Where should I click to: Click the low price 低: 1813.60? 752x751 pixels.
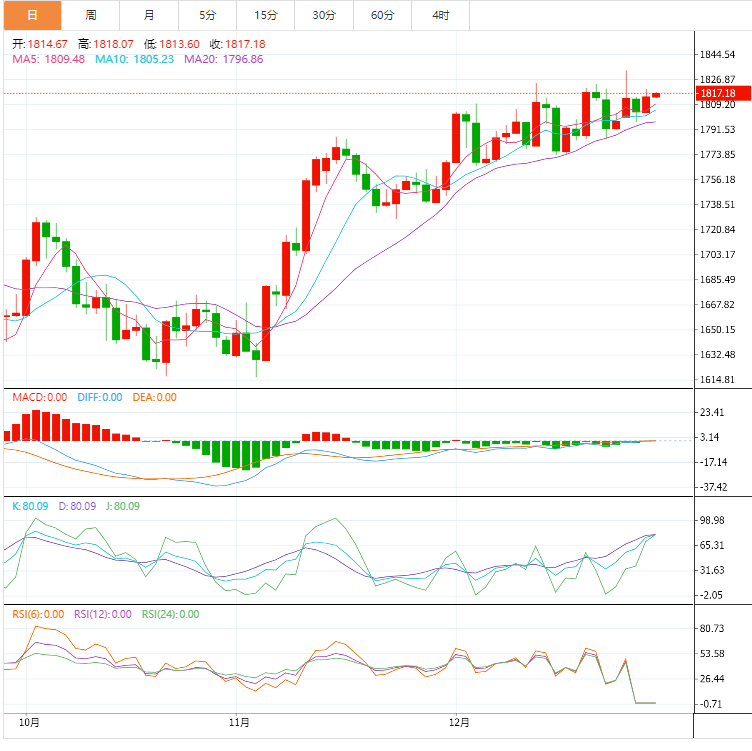(x=172, y=44)
